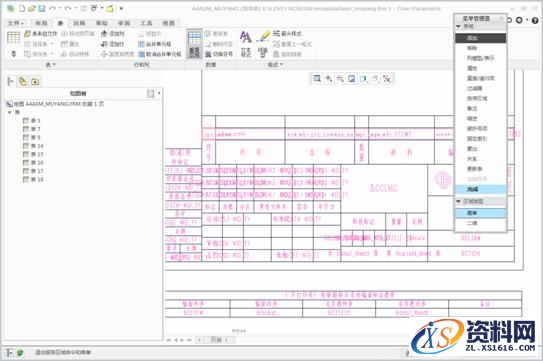Open the 文件 menu dropdown
Screen dimensions: 543x361
click(x=16, y=23)
